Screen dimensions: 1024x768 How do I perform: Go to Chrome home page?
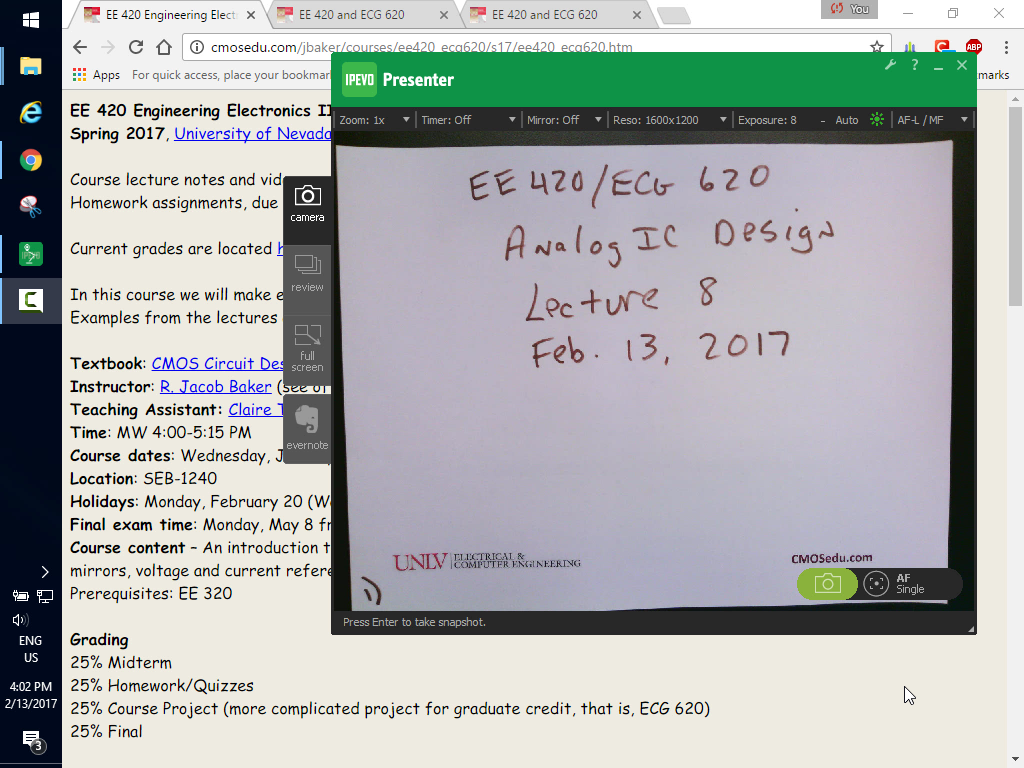pyautogui.click(x=164, y=47)
